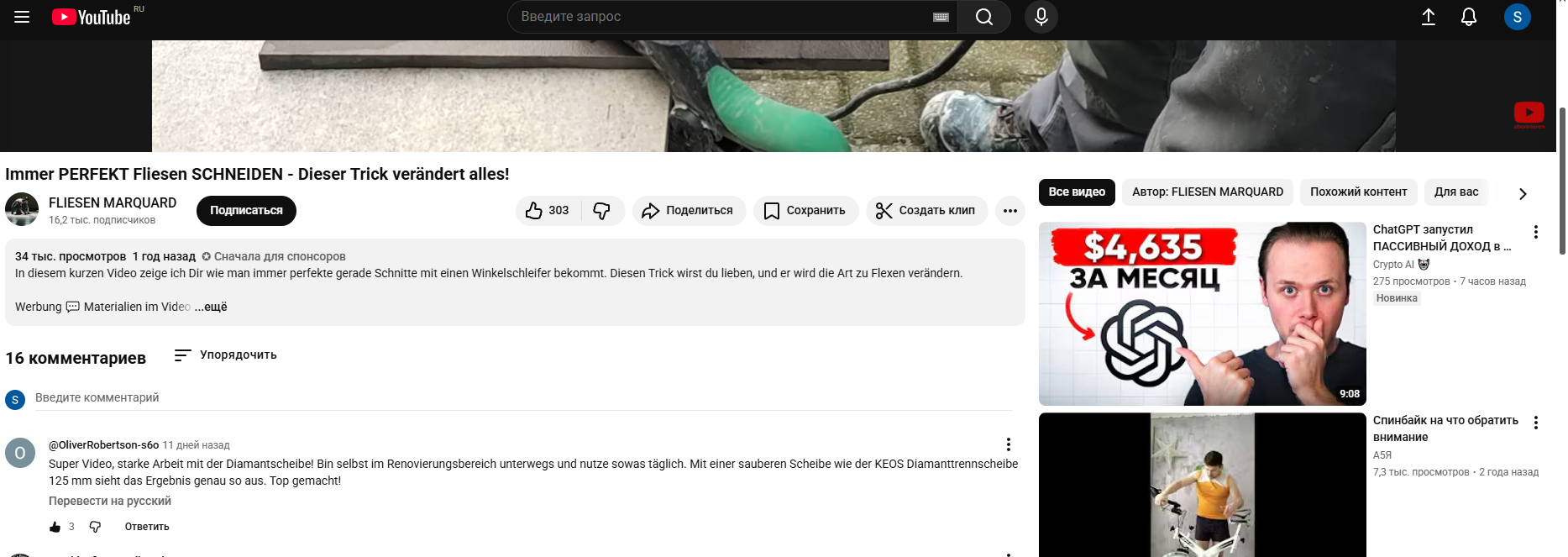Create a clip with Создать клип
This screenshot has width=1568, height=557.
pos(926,211)
